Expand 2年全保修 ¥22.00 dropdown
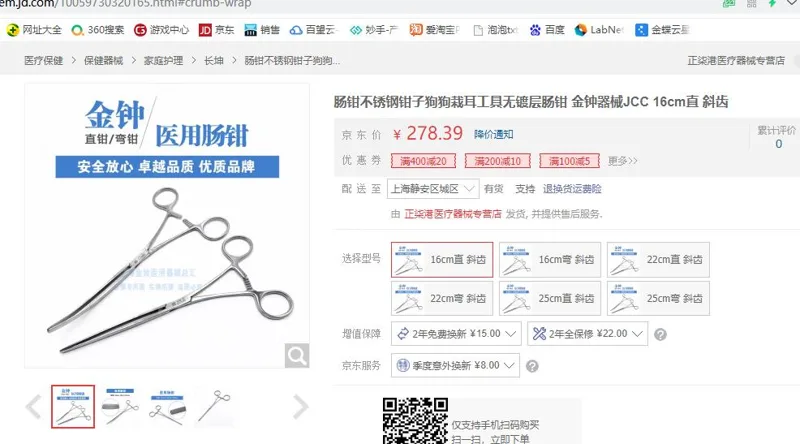Image resolution: width=800 pixels, height=444 pixels. (x=587, y=334)
